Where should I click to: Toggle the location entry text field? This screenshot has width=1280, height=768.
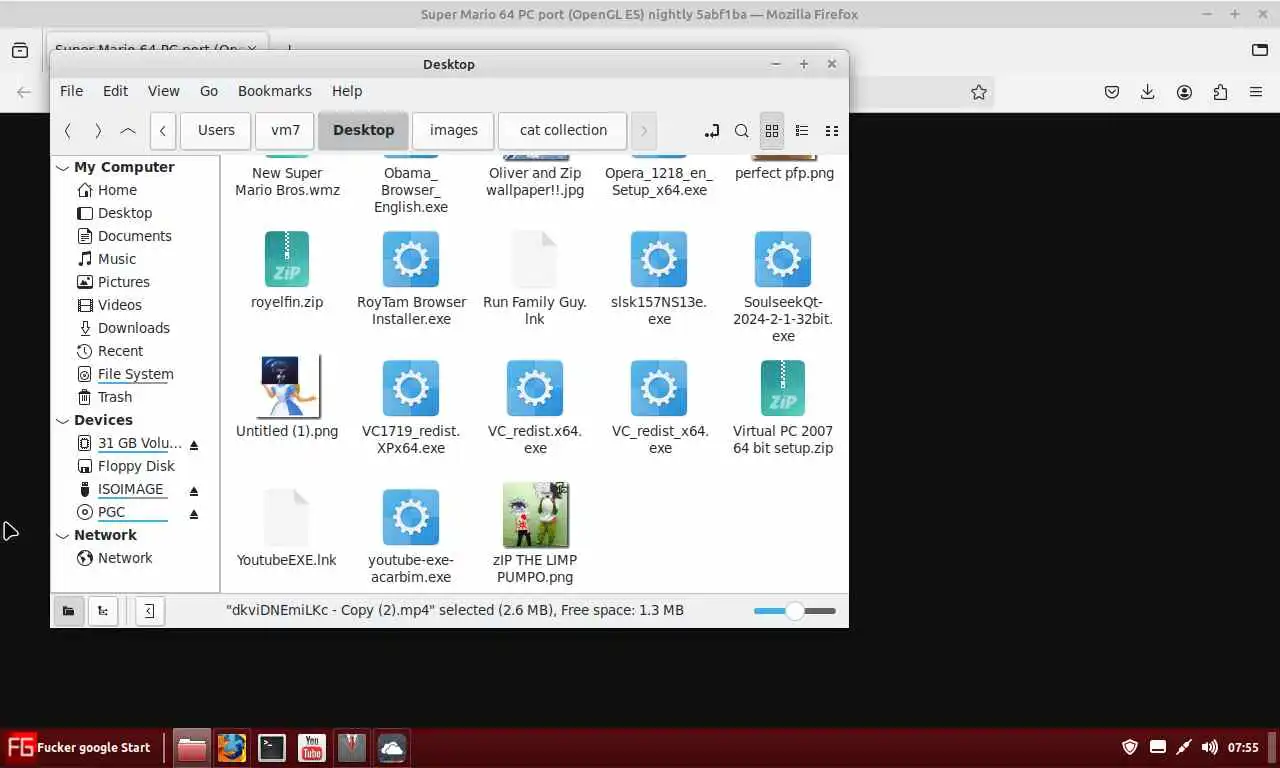[x=711, y=131]
